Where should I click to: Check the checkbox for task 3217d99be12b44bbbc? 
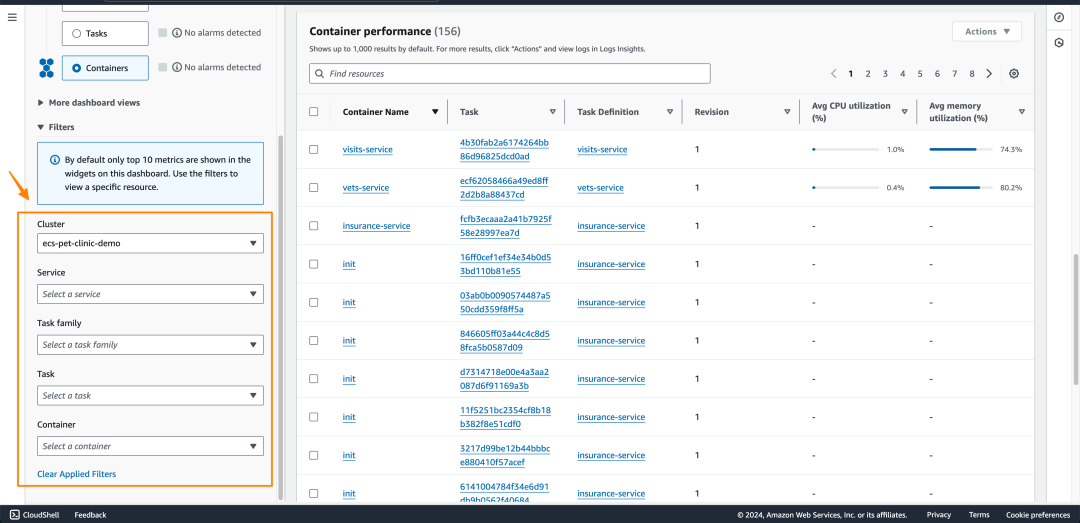click(314, 455)
